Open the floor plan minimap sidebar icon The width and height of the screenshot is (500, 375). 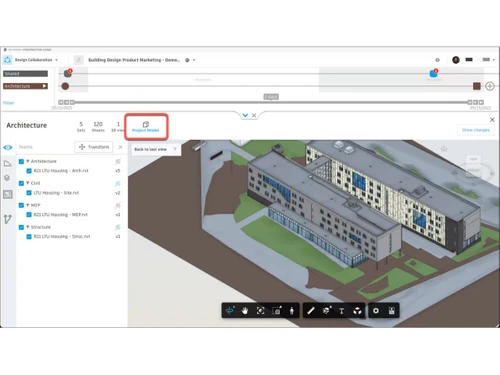pos(8,194)
